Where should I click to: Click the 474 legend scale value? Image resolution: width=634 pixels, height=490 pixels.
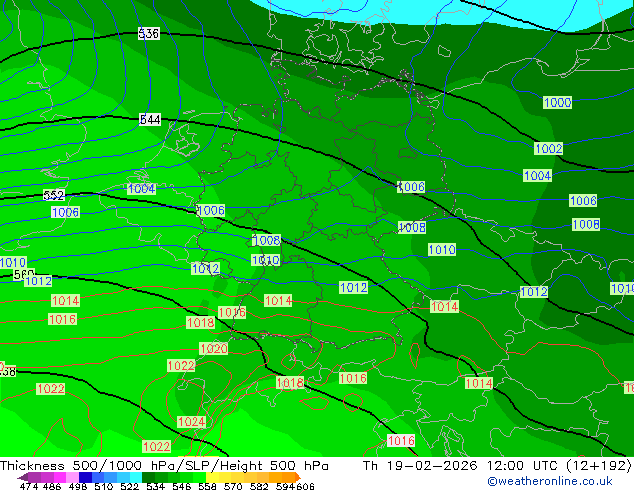[x=29, y=486]
